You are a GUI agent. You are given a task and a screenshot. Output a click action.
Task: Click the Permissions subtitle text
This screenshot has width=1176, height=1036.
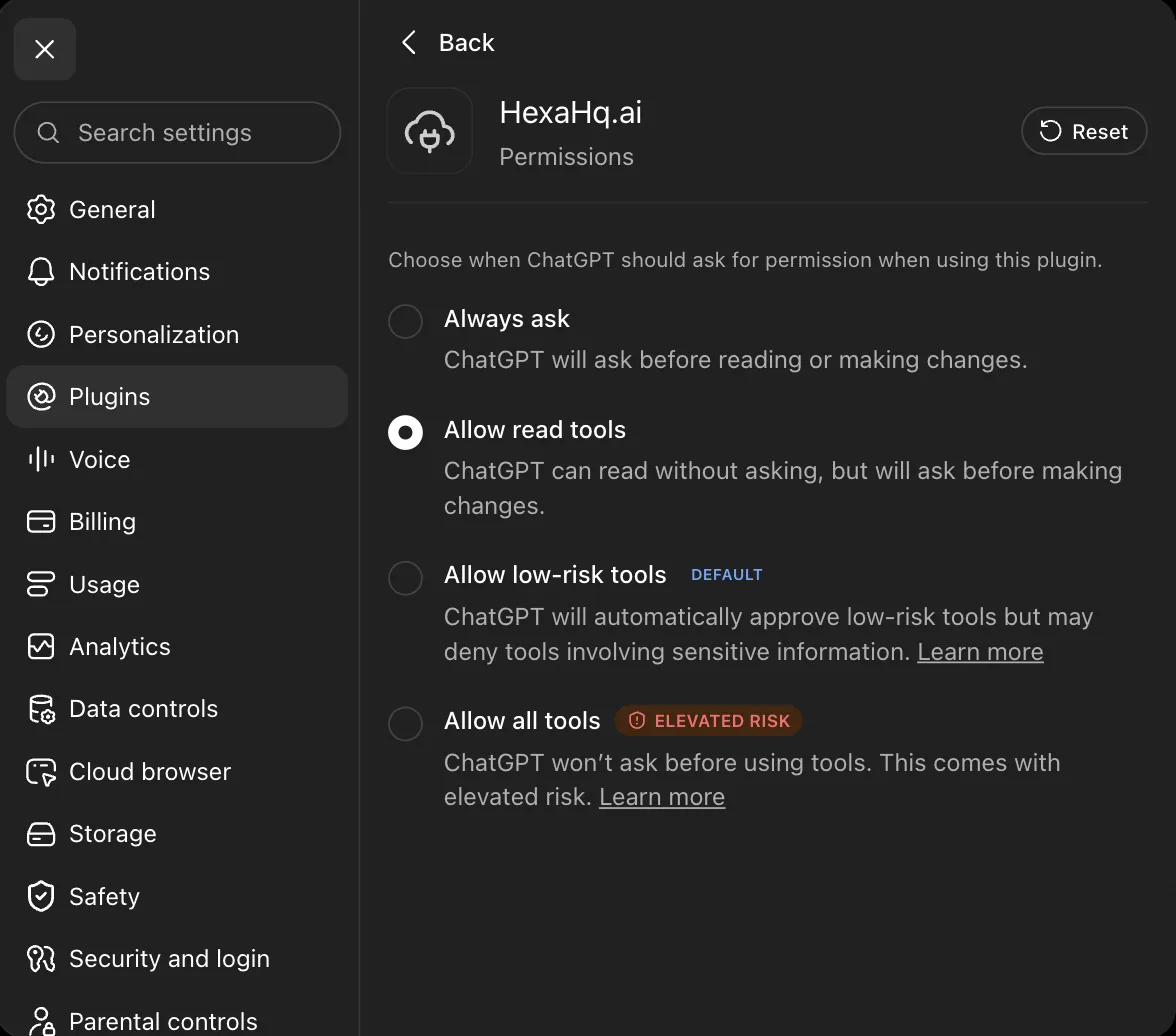566,157
